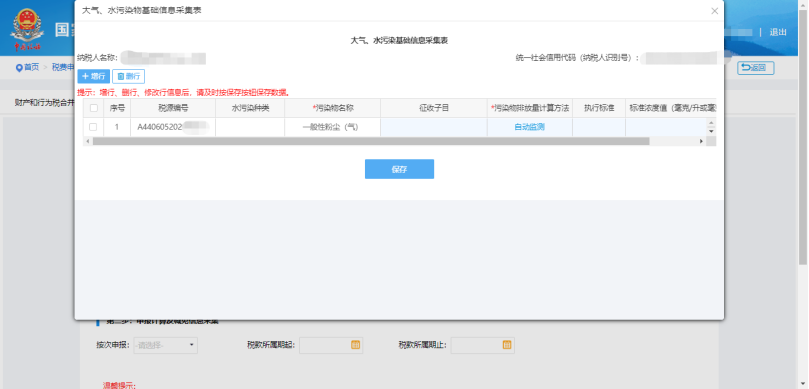Click the 自动监测 calculation method cell
The height and width of the screenshot is (389, 809).
[x=529, y=127]
